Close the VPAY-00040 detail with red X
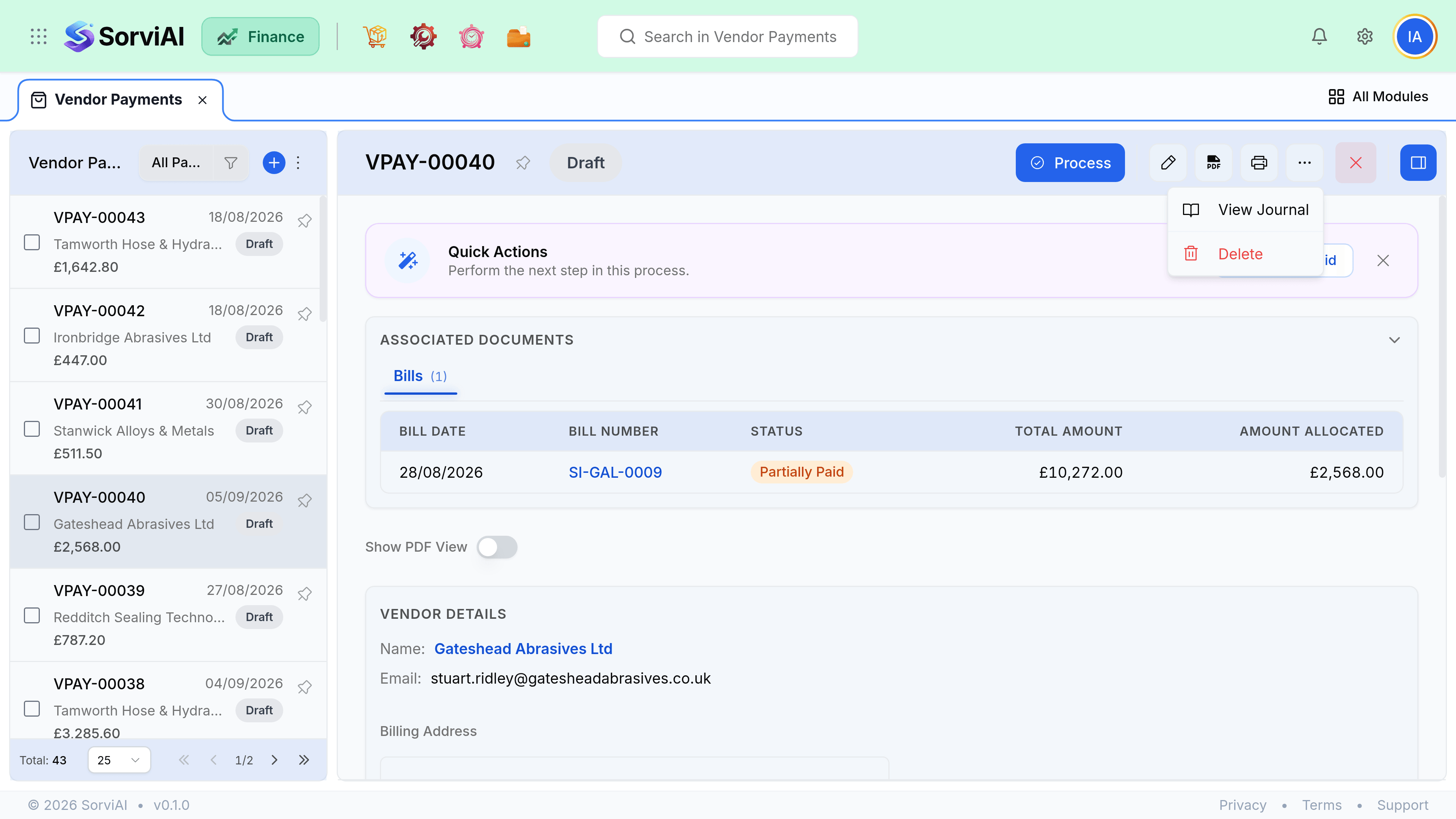This screenshot has width=1456, height=819. click(1356, 163)
